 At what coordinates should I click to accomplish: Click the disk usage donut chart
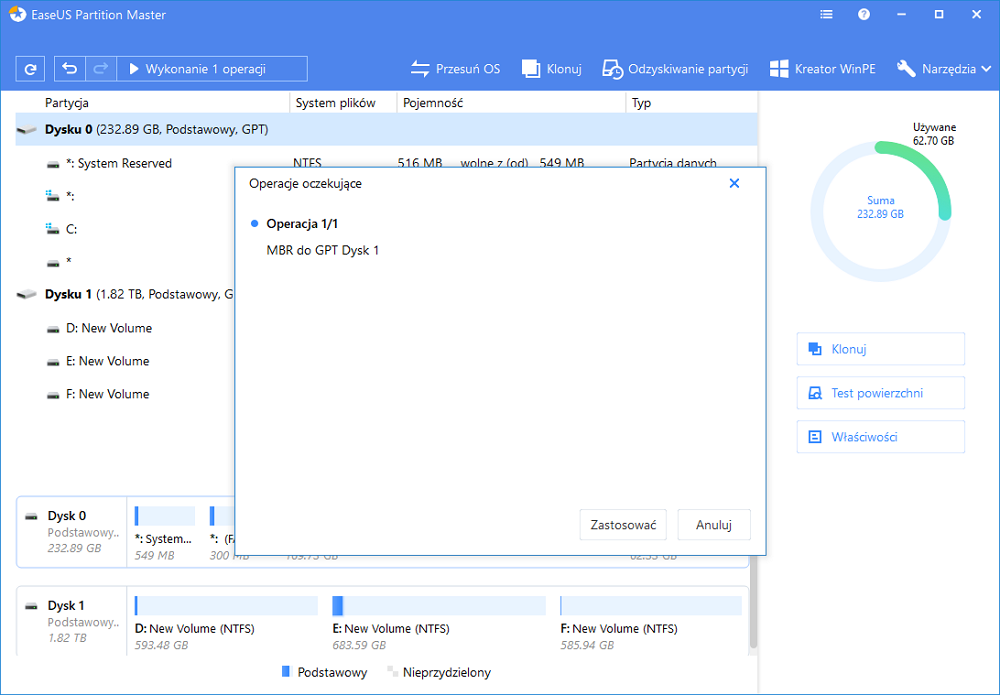click(880, 211)
